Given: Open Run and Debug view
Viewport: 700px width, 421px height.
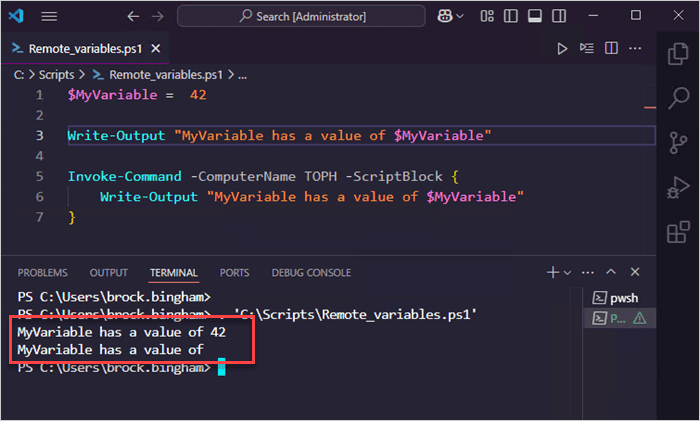Looking at the screenshot, I should [678, 187].
